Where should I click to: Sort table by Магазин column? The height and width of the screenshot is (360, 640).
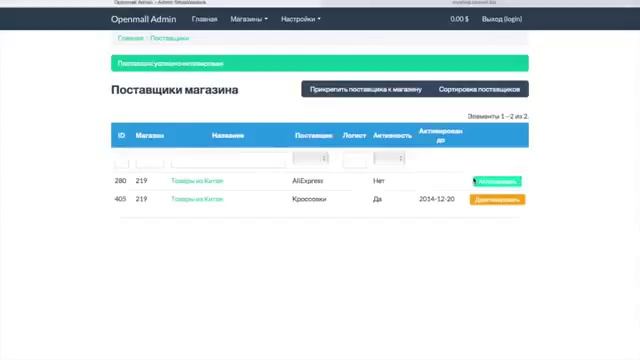pyautogui.click(x=150, y=136)
